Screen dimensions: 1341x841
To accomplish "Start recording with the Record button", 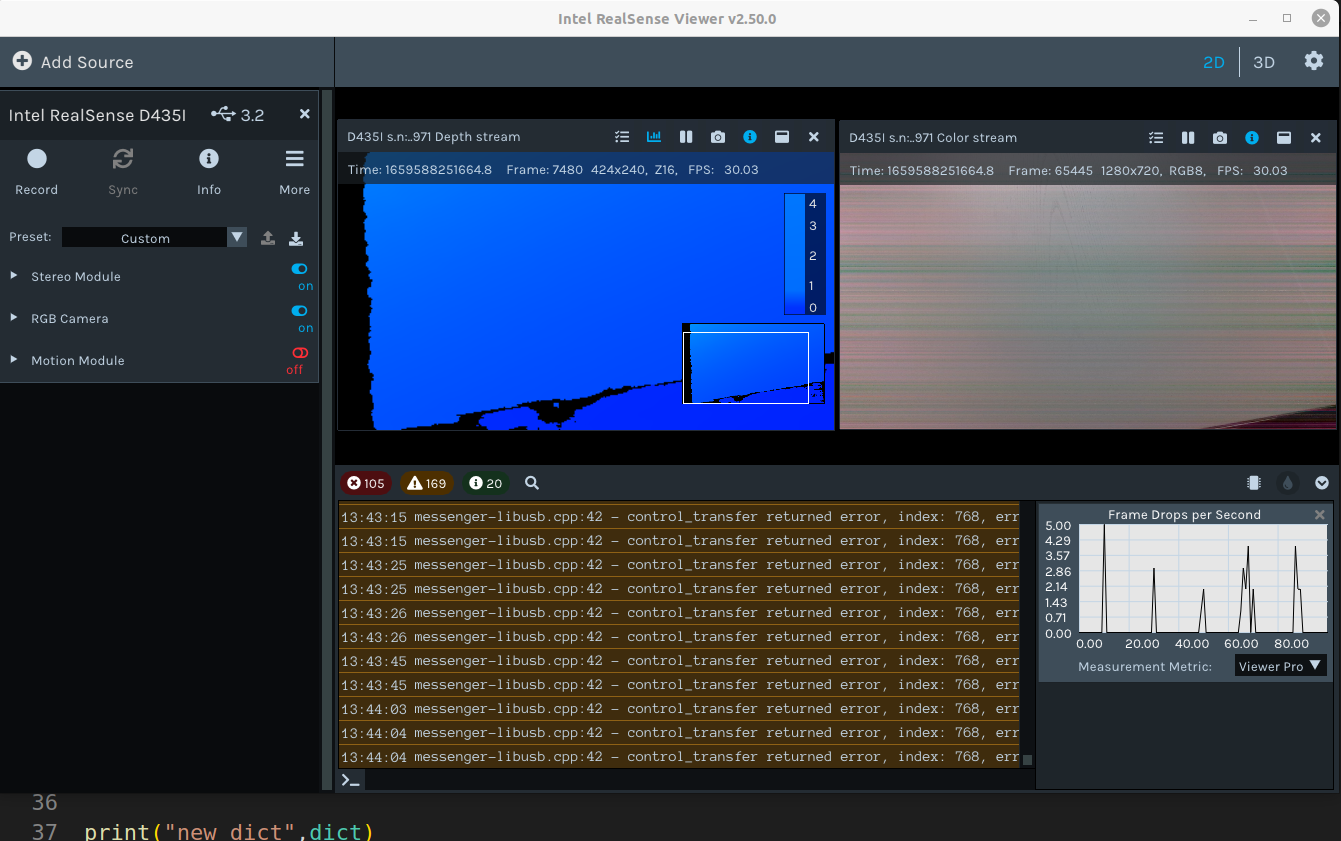I will (37, 171).
